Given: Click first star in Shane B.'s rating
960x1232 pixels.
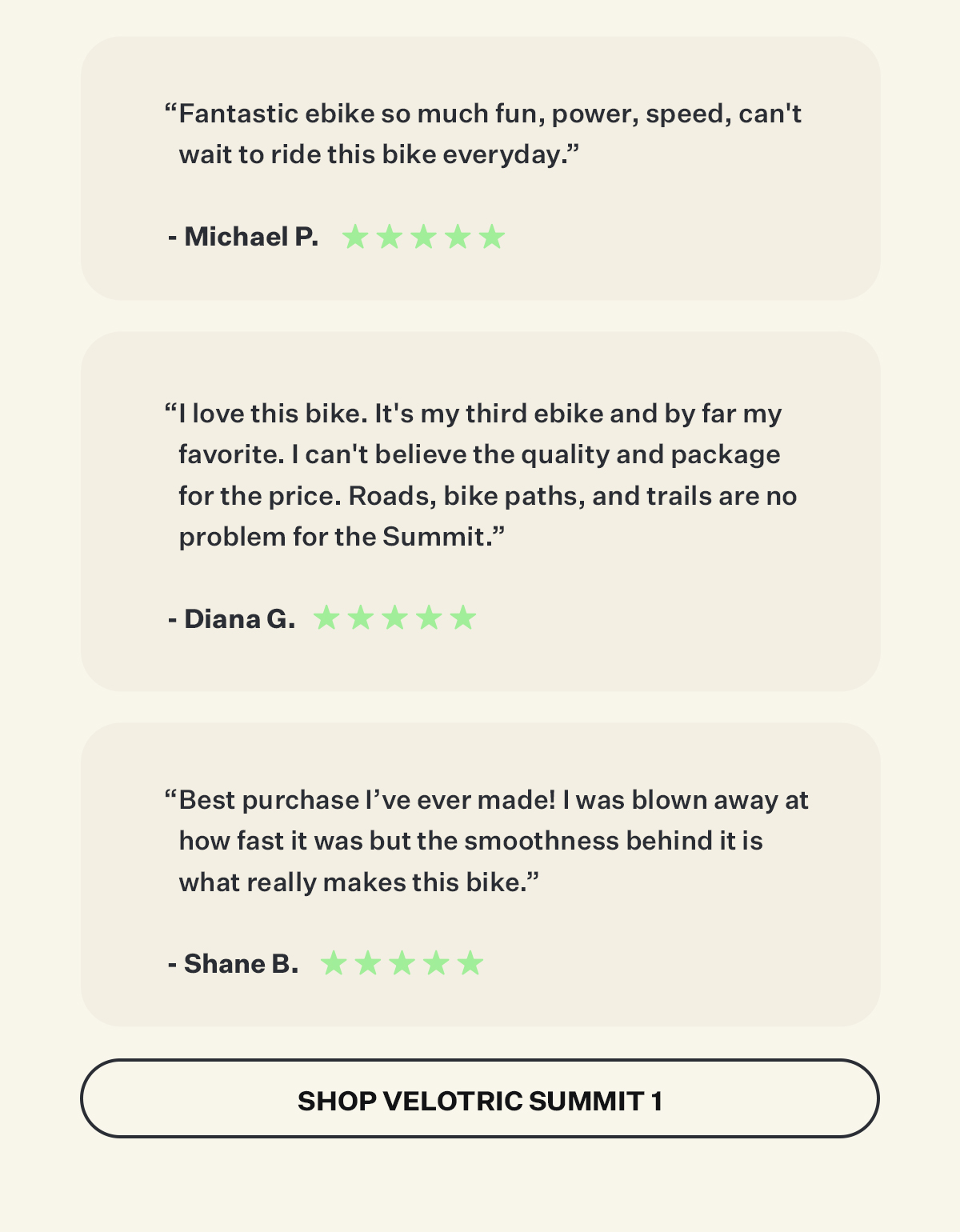Looking at the screenshot, I should [x=333, y=963].
